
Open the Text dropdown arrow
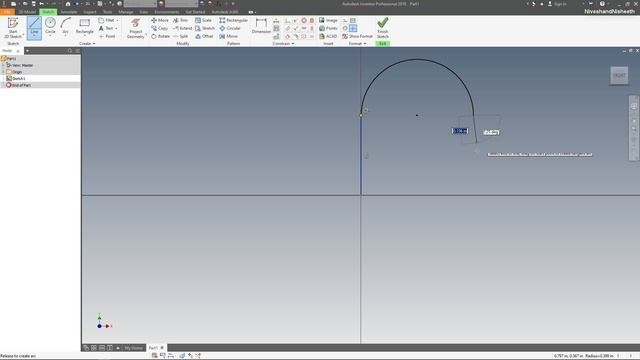[116, 28]
